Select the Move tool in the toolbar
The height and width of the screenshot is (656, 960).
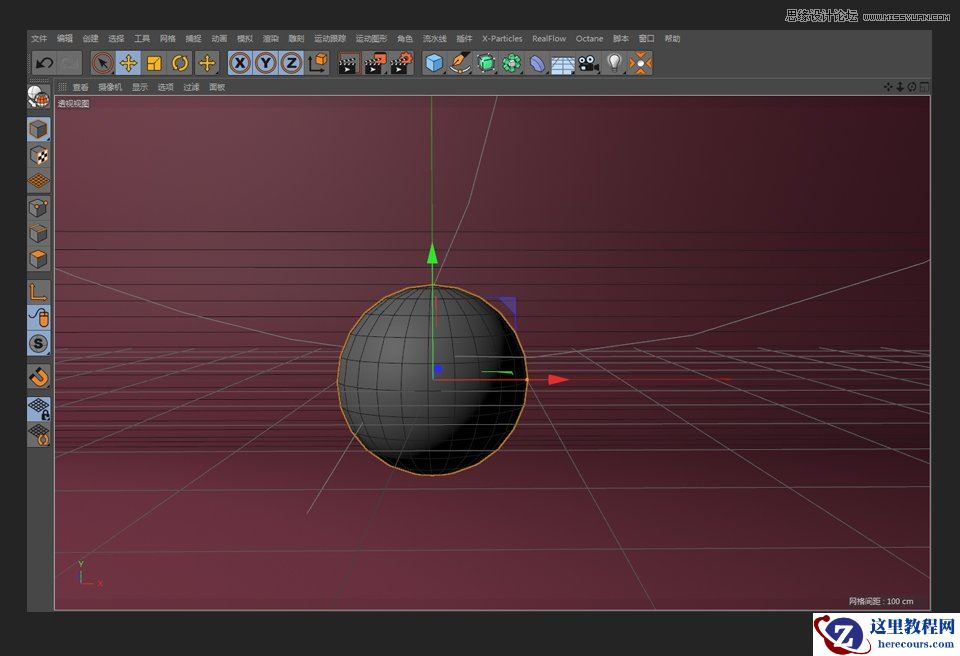[x=128, y=63]
